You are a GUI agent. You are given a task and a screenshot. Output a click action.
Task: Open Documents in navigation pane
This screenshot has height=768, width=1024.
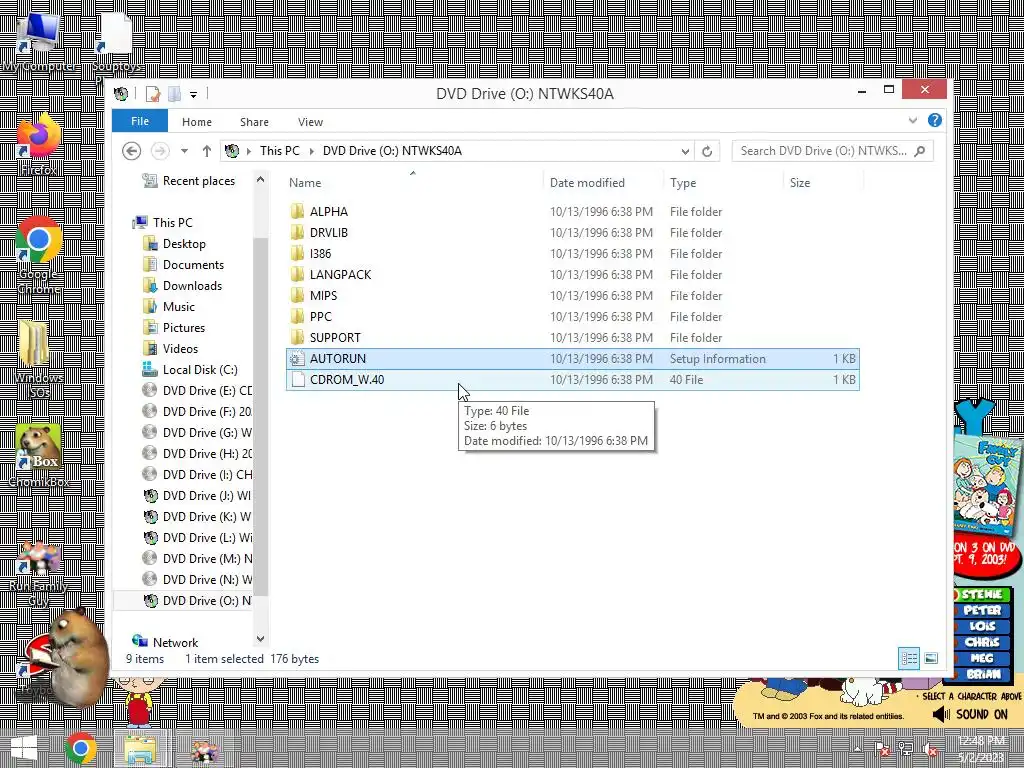point(193,264)
